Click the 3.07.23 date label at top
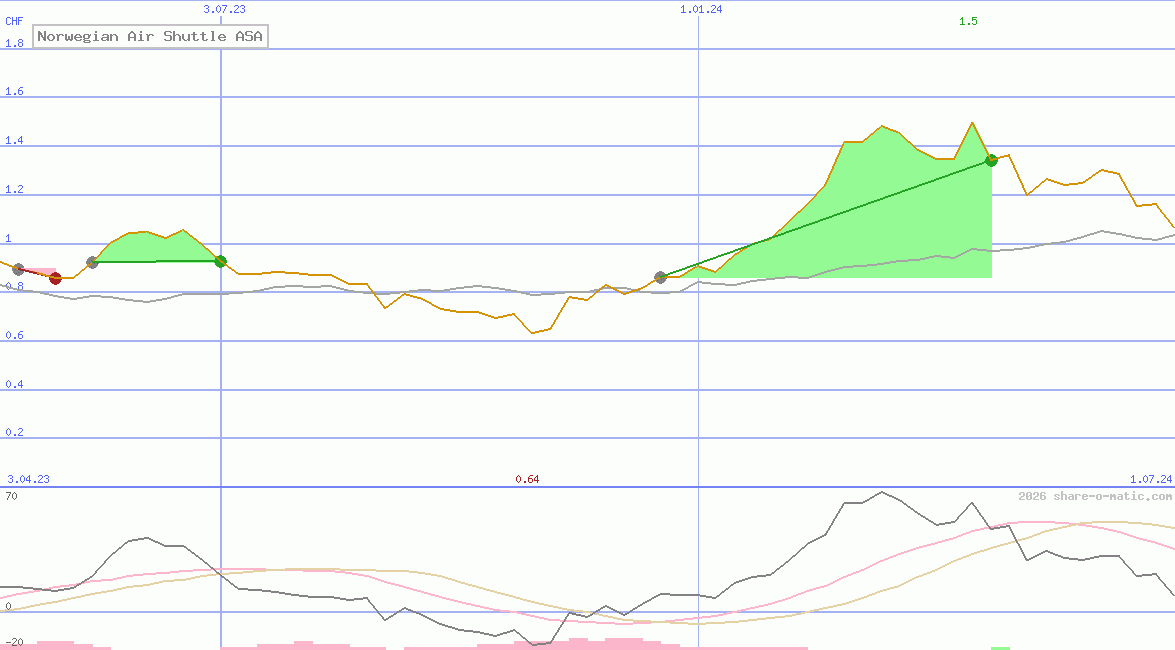Image resolution: width=1175 pixels, height=650 pixels. click(x=224, y=9)
